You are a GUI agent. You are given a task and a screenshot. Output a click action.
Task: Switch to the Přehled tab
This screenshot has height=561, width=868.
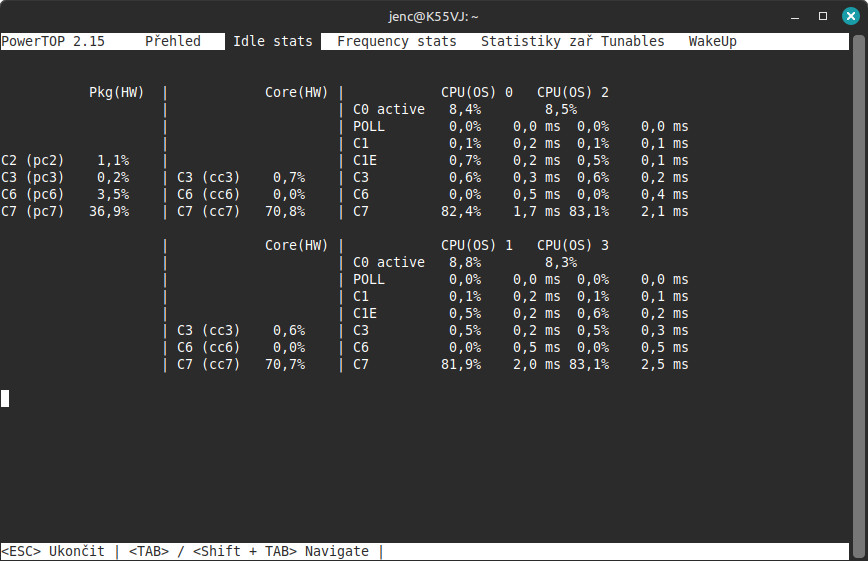[x=172, y=41]
